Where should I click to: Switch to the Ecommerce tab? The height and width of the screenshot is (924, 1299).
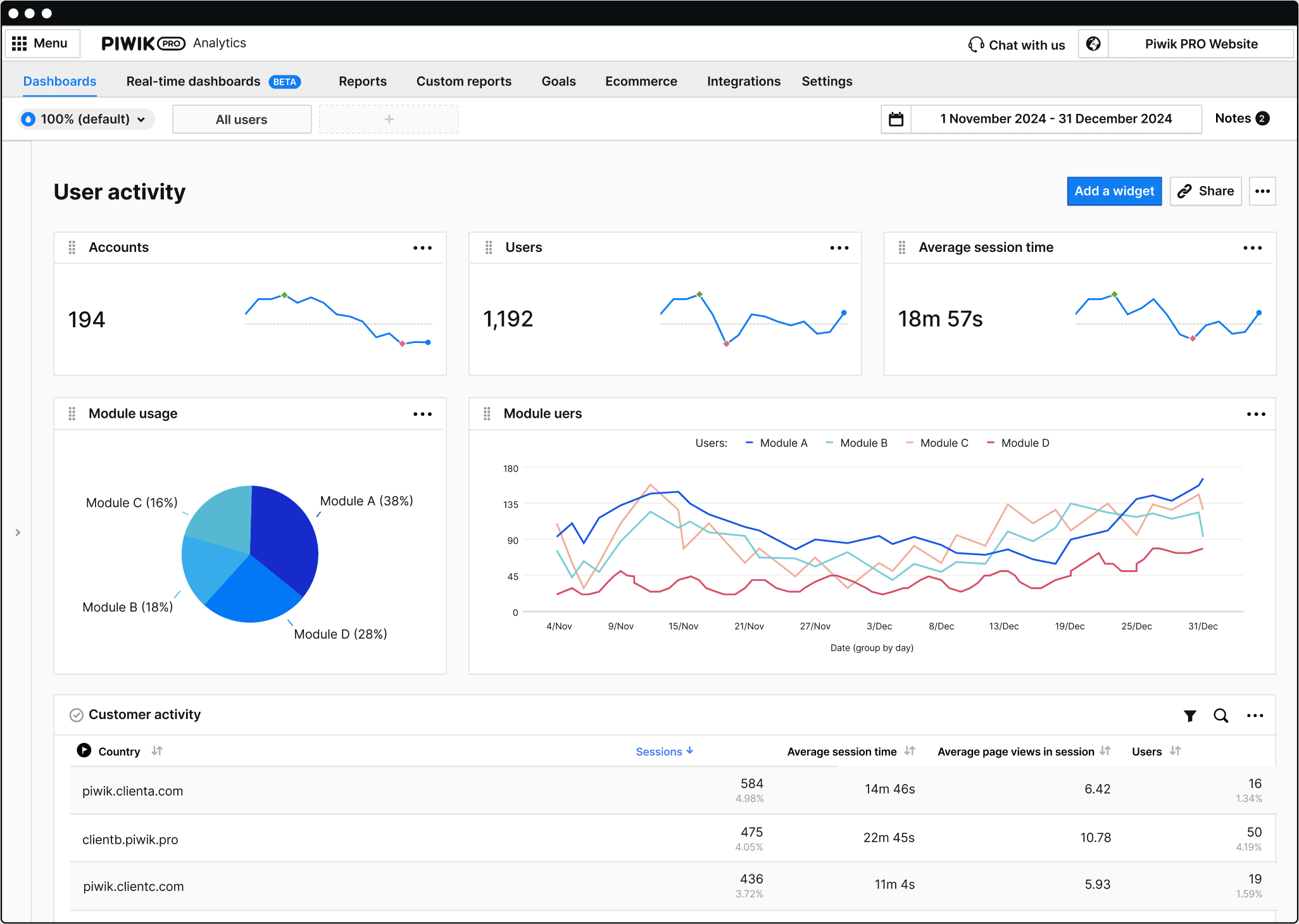point(641,81)
